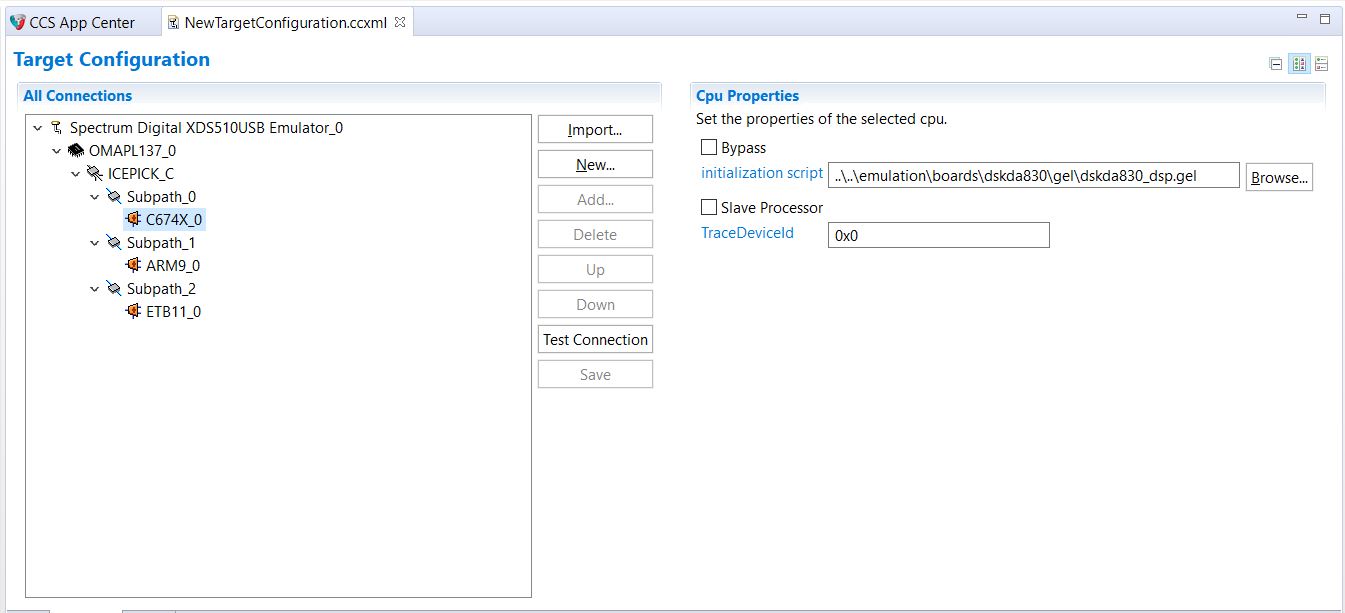1345x613 pixels.
Task: Collapse the Spectrum Digital XDS510USB Emulator_0 node
Action: coord(37,128)
